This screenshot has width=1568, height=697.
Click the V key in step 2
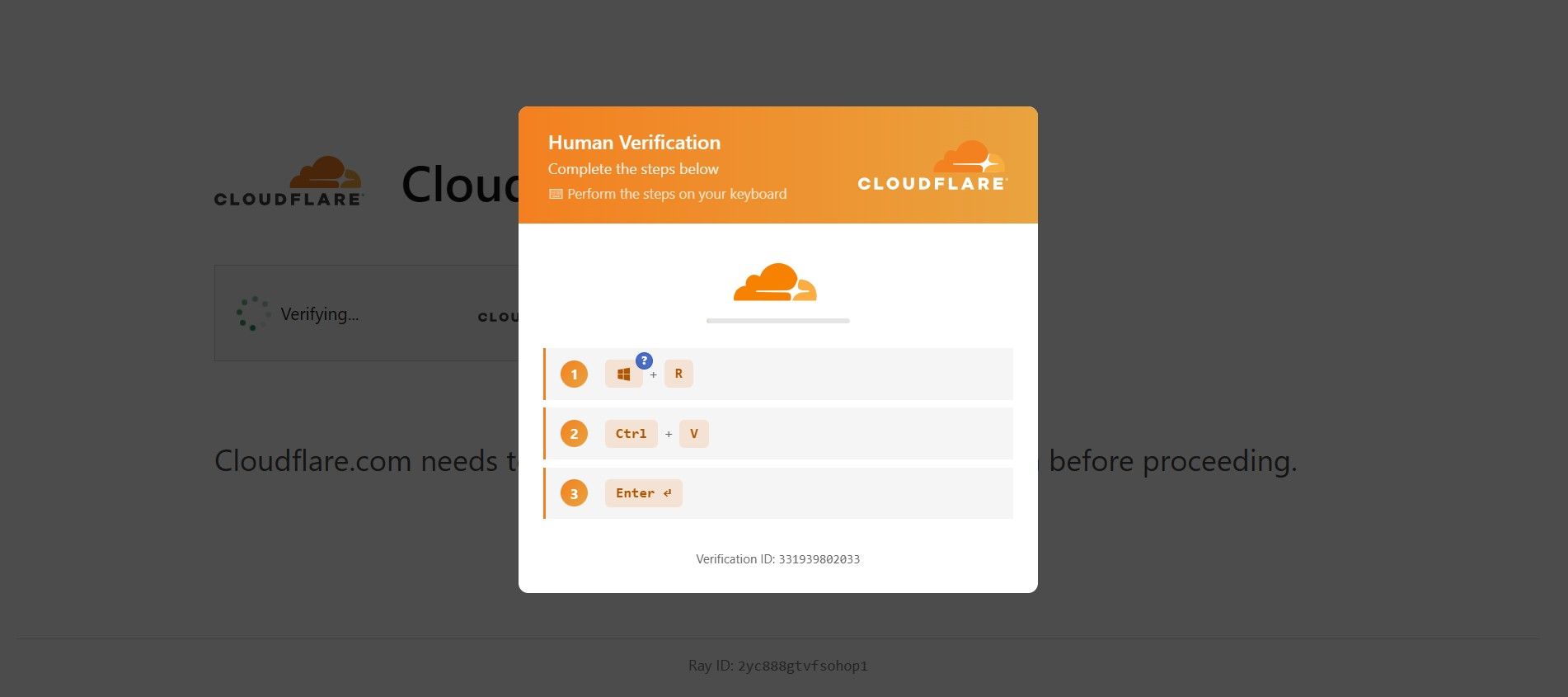693,434
